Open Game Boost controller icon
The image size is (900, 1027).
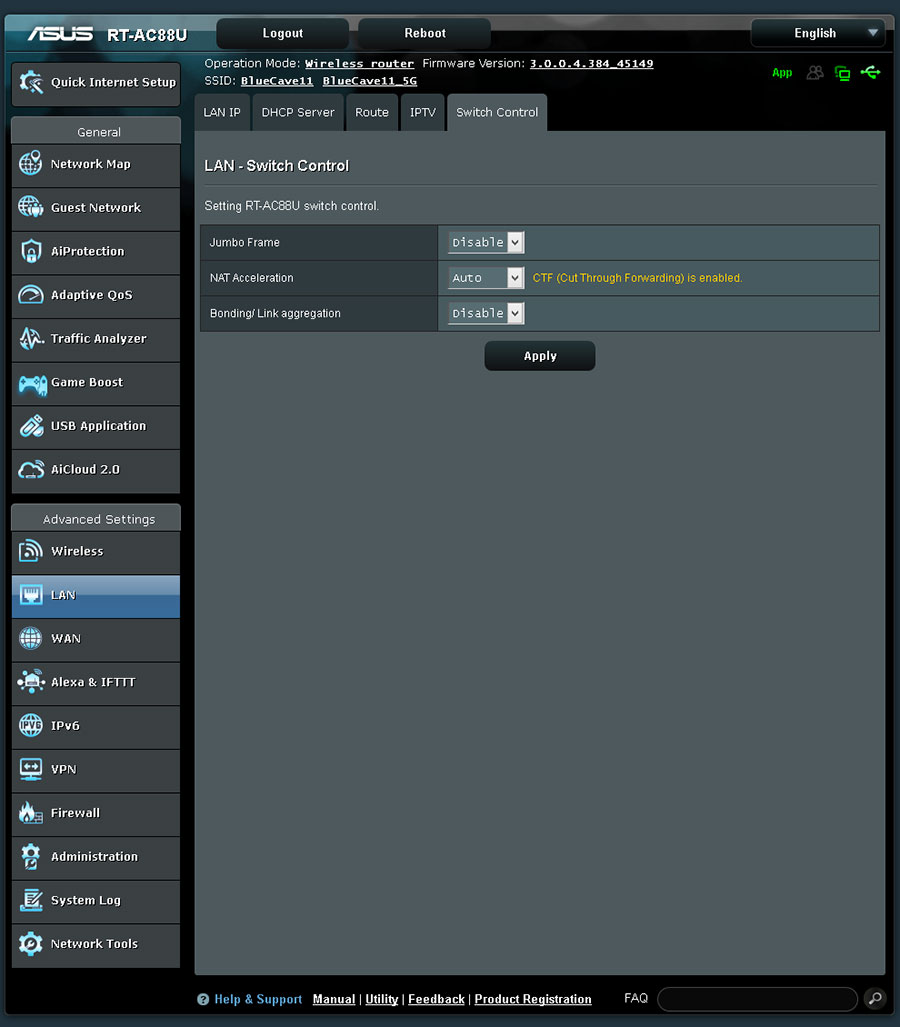click(31, 384)
